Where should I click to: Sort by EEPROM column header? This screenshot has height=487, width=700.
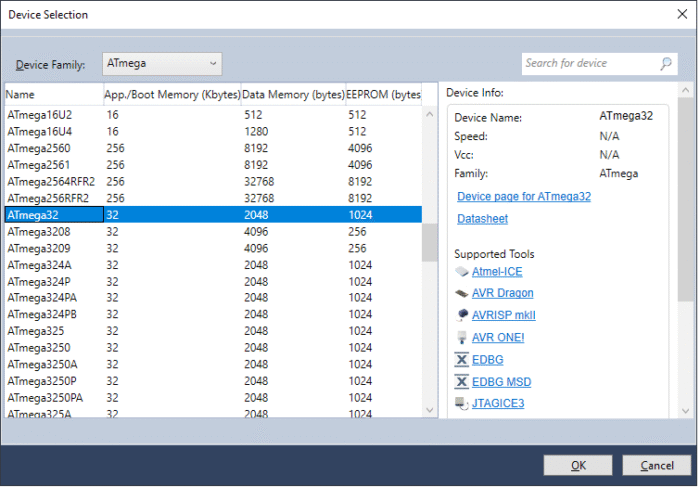(383, 95)
